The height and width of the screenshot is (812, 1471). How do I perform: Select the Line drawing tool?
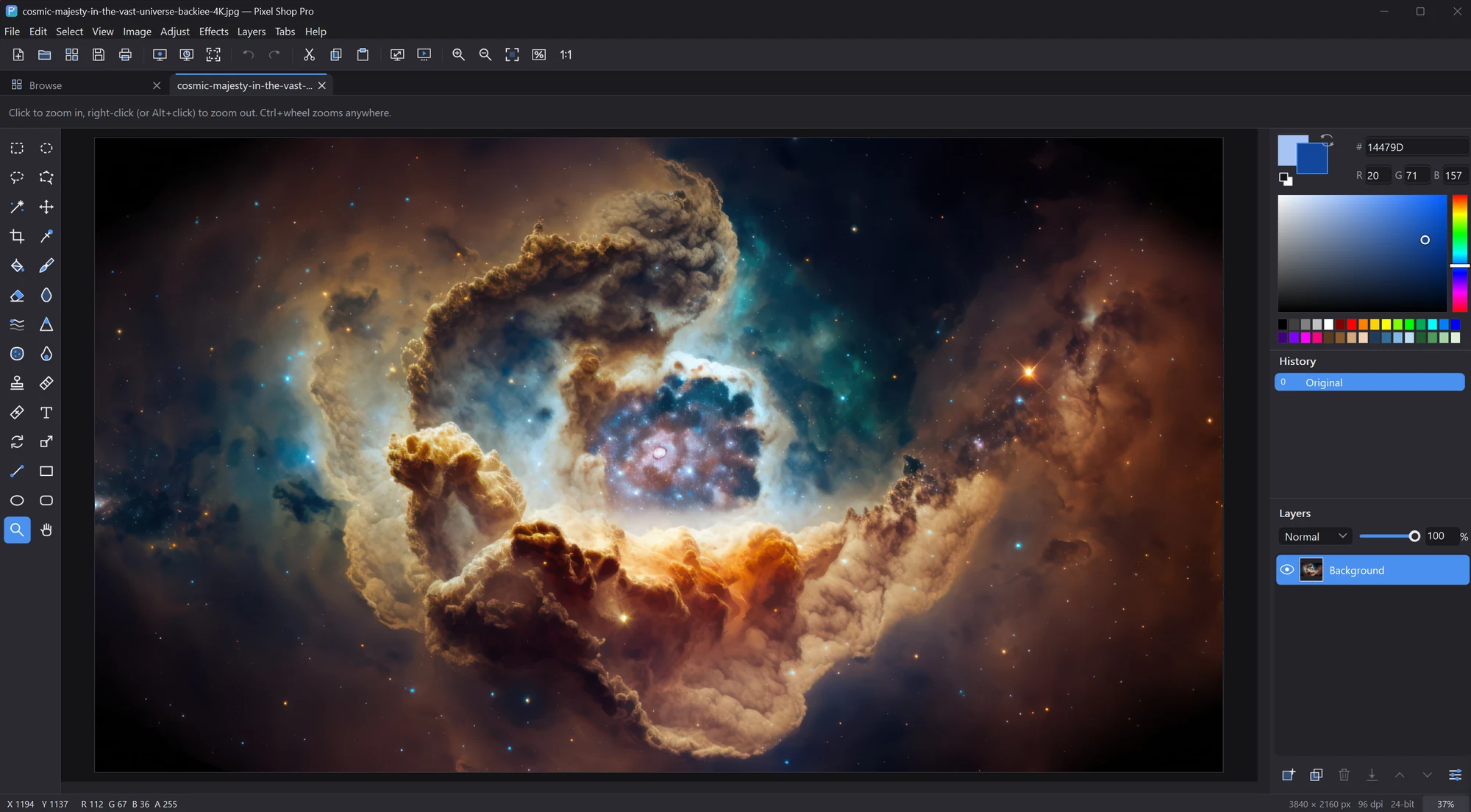(x=17, y=471)
